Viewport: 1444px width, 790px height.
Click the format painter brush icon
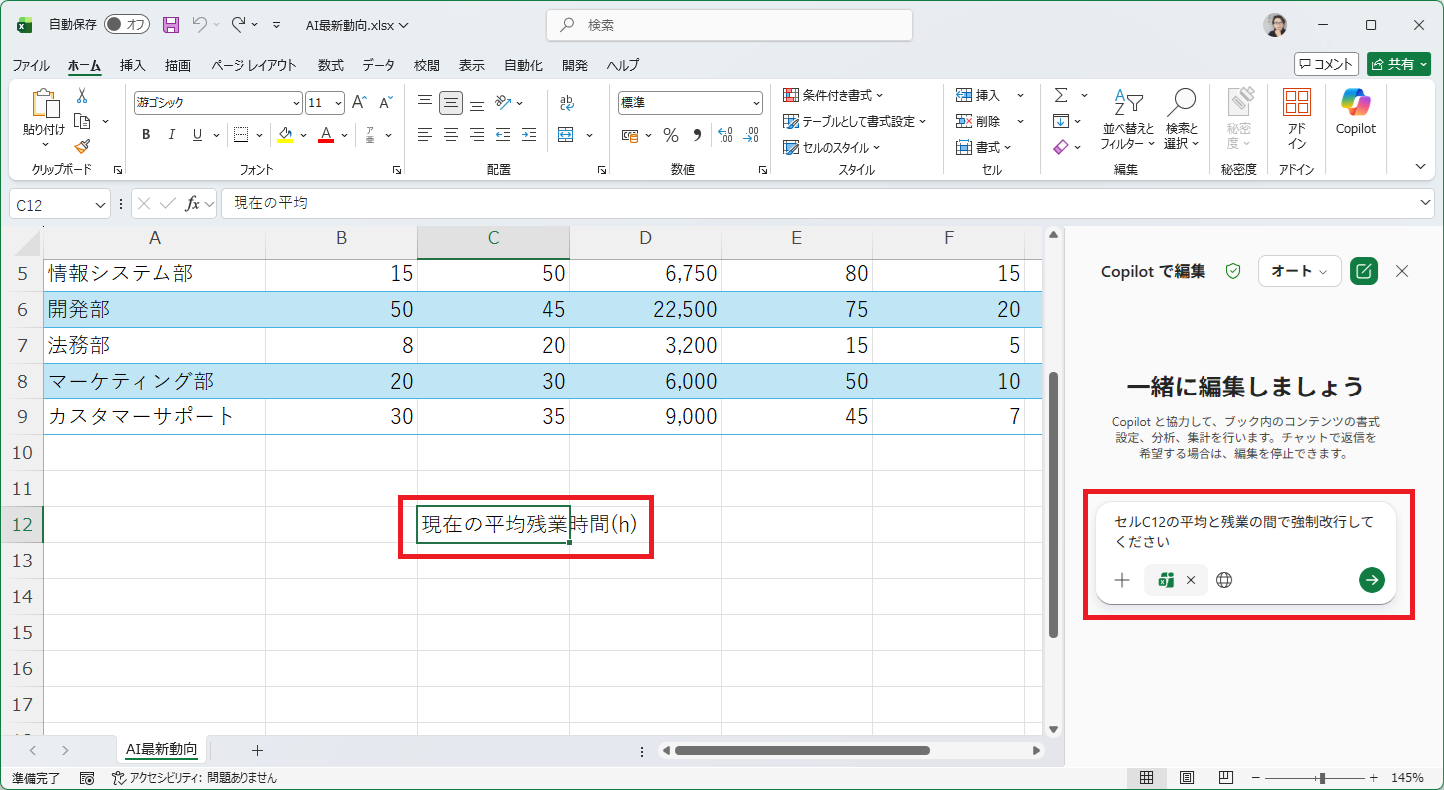tap(82, 146)
